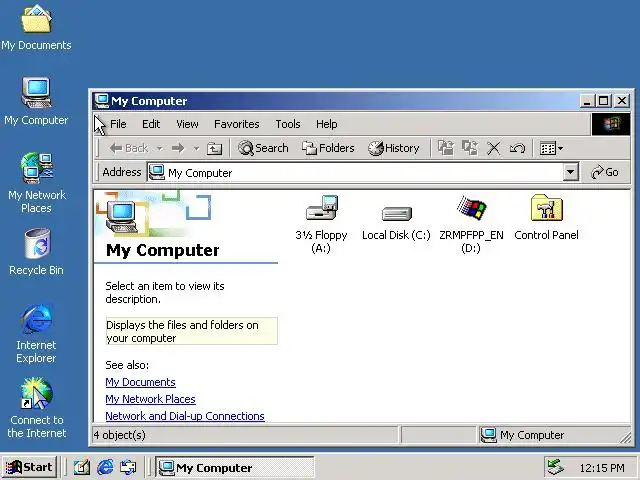The width and height of the screenshot is (640, 480).
Task: Click the My Computer heading in left panel
Action: click(x=162, y=250)
